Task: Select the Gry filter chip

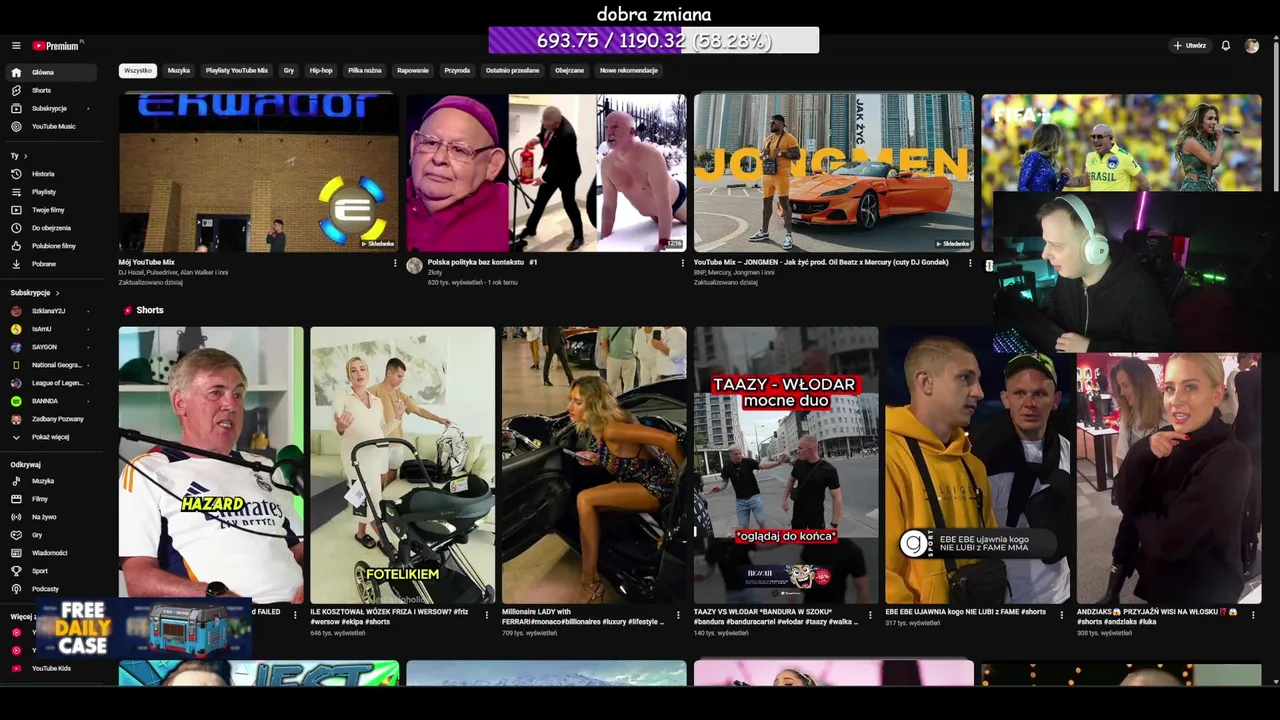Action: (289, 71)
